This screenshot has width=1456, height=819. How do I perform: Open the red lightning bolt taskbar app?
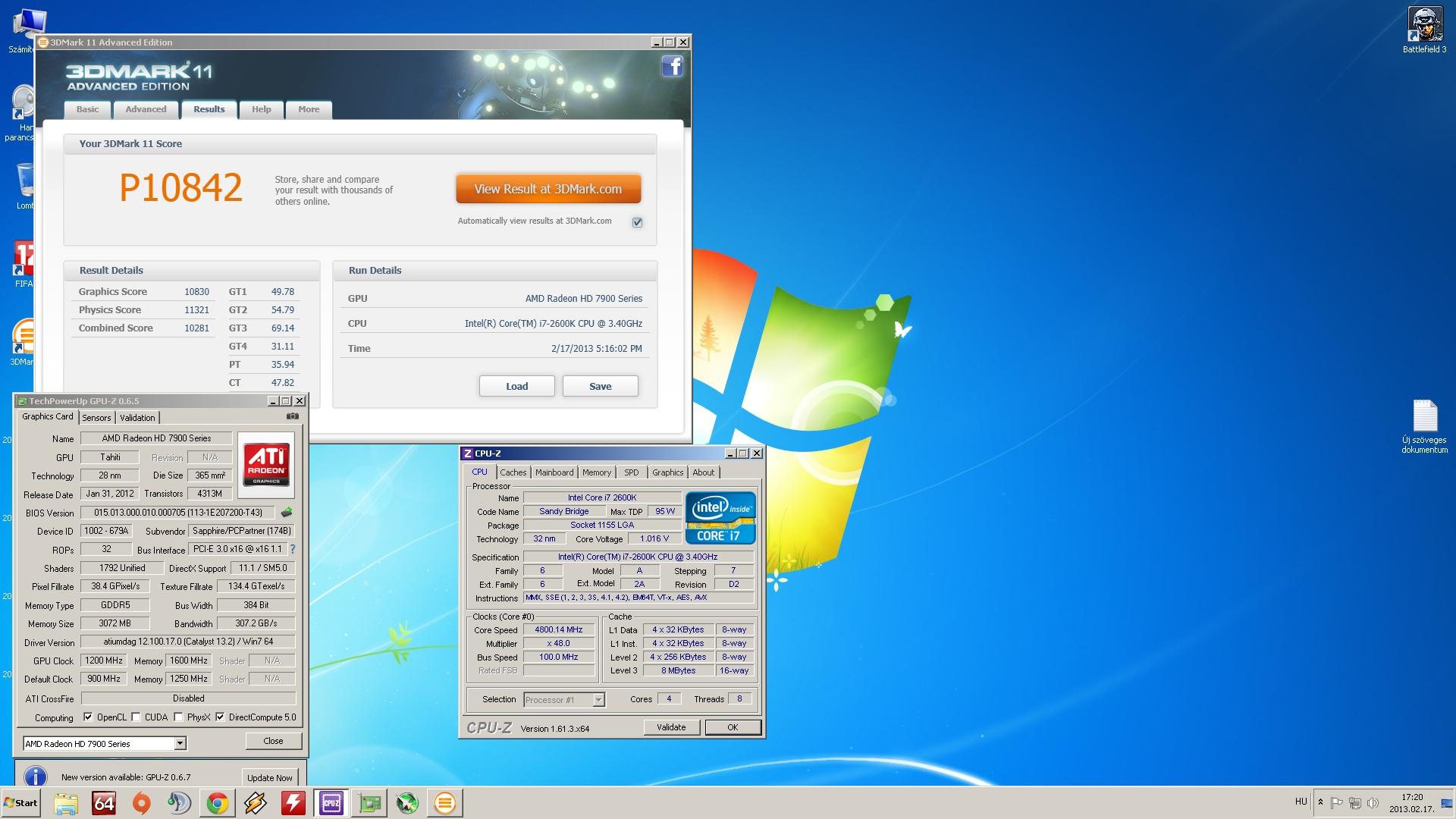[x=293, y=803]
